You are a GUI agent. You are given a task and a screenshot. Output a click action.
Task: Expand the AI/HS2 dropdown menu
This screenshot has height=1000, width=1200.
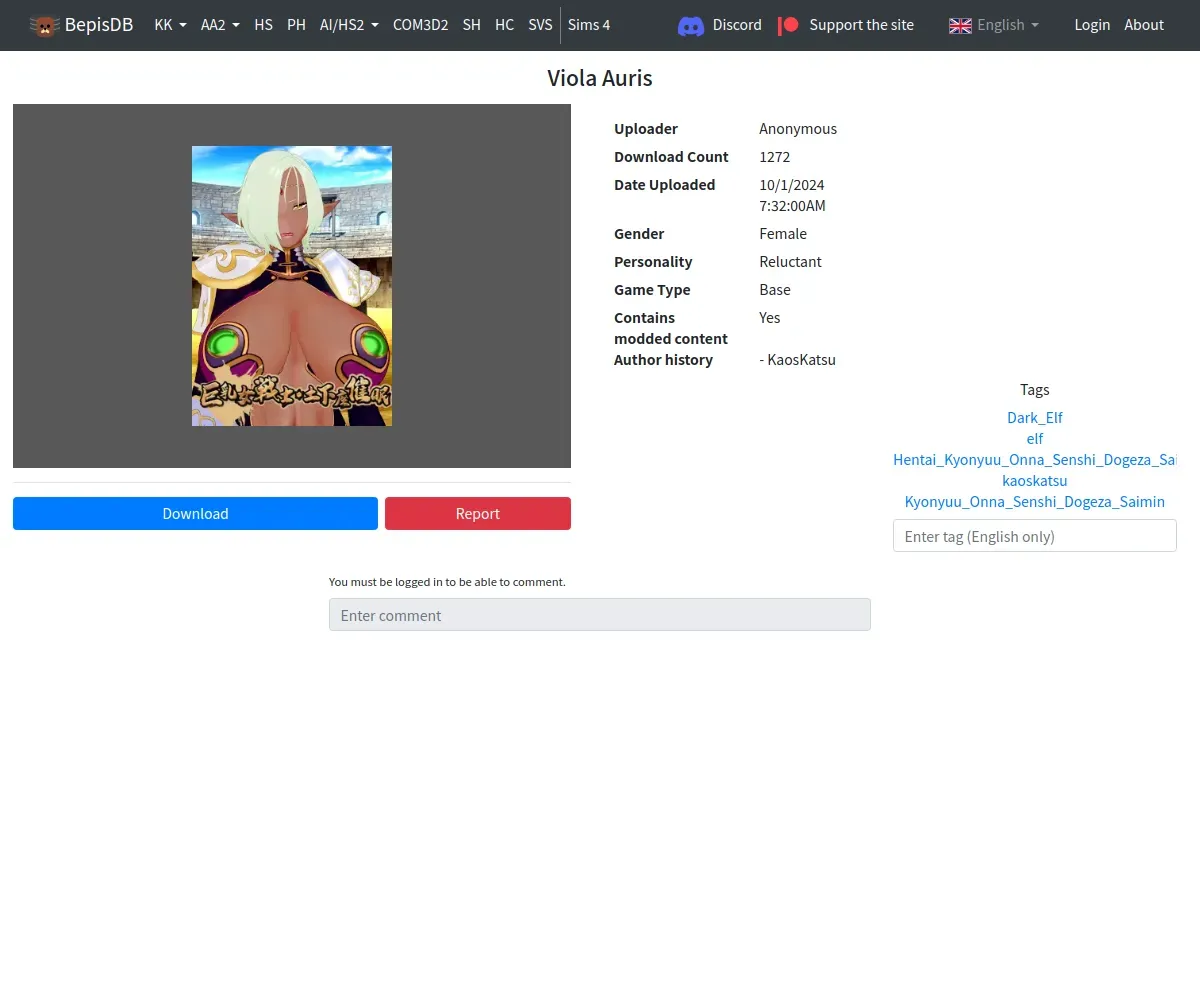[349, 25]
